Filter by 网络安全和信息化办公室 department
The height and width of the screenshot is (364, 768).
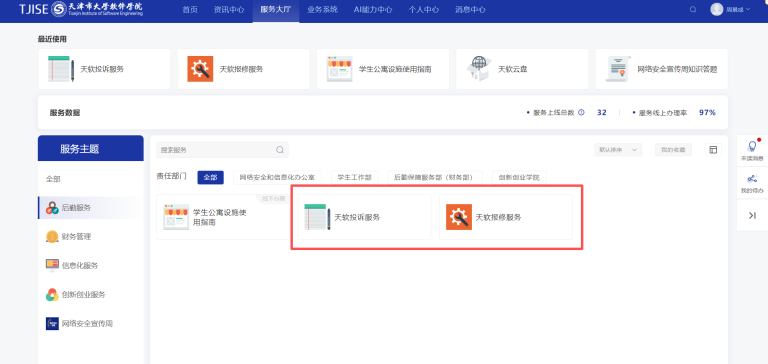tap(277, 177)
